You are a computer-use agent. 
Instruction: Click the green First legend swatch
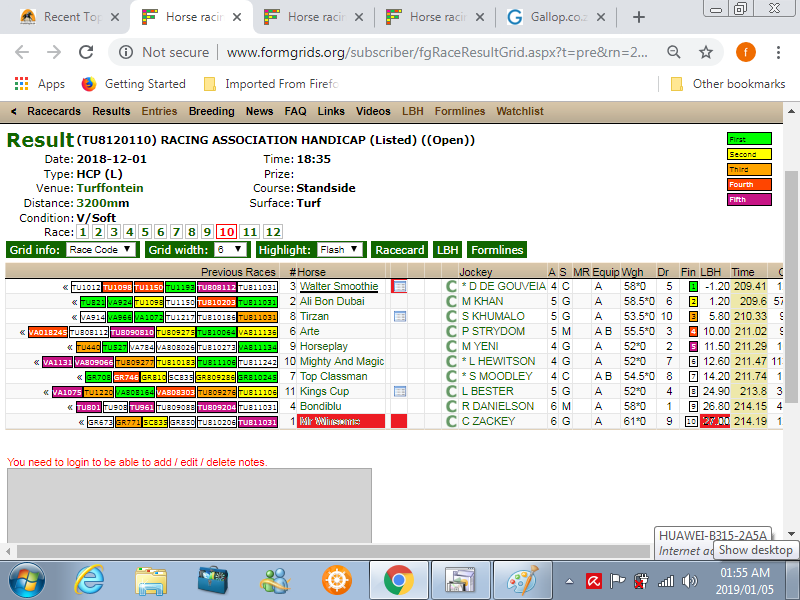tap(749, 139)
